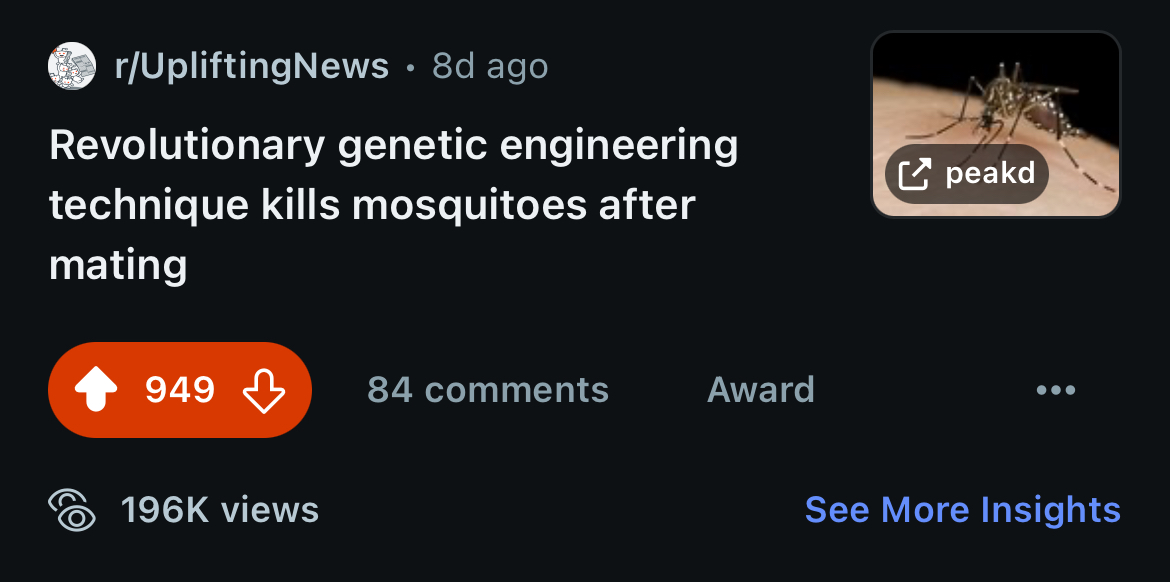The width and height of the screenshot is (1170, 582).
Task: Open the post title starting with Revolutionary
Action: 393,205
